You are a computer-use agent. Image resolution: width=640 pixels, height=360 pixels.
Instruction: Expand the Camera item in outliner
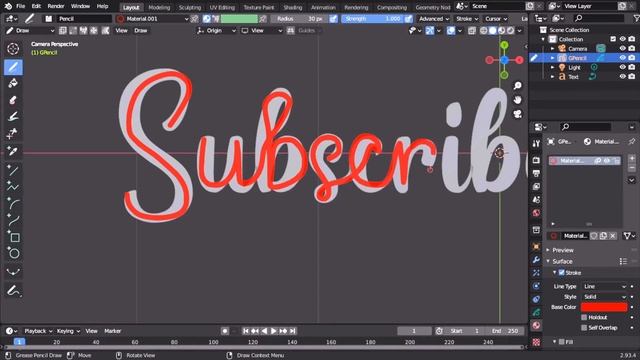click(x=553, y=49)
